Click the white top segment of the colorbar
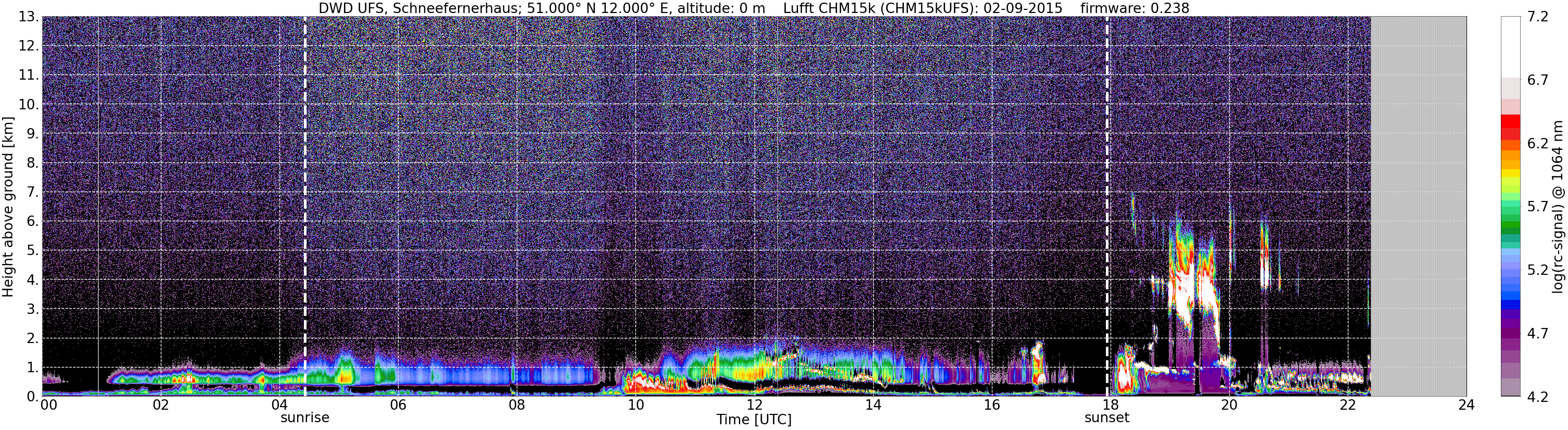1568x430 pixels. pyautogui.click(x=1510, y=47)
